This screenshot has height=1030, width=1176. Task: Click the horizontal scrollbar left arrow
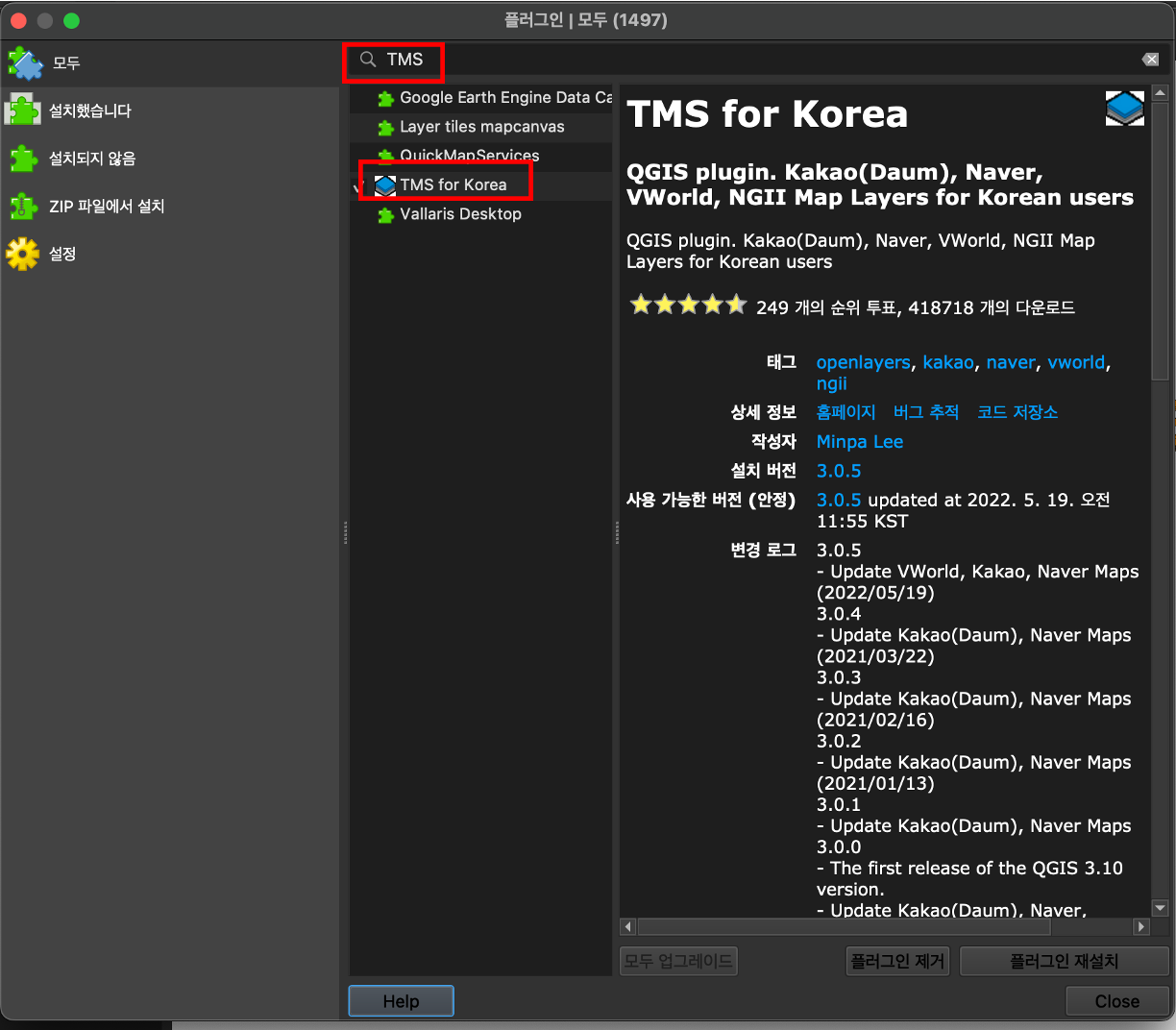coord(628,927)
